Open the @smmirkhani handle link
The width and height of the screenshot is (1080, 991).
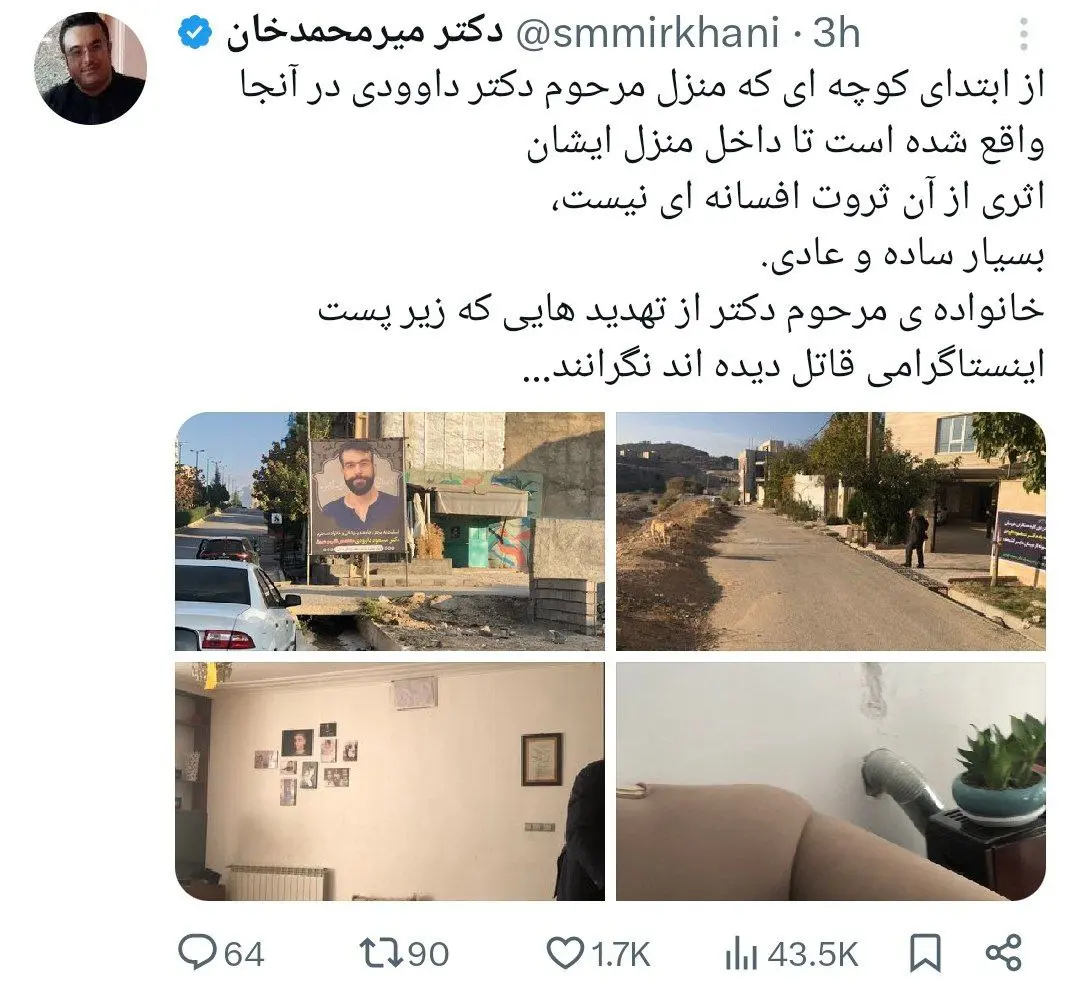(648, 33)
